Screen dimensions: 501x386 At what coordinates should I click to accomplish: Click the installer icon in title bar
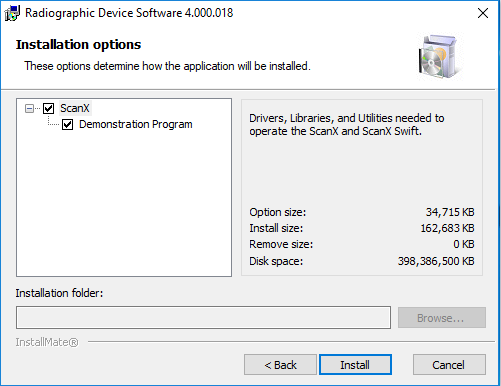coord(12,13)
